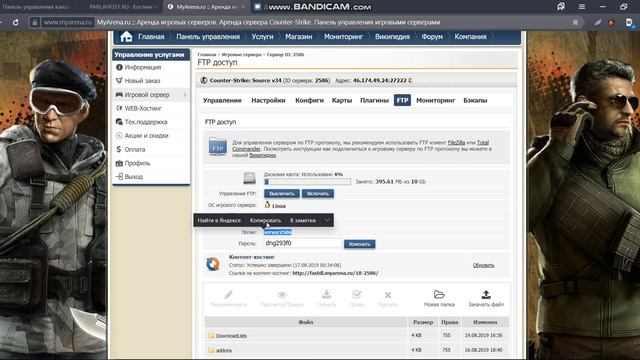Click the Обновить content hosting link
Image resolution: width=640 pixels, height=360 pixels.
click(483, 265)
